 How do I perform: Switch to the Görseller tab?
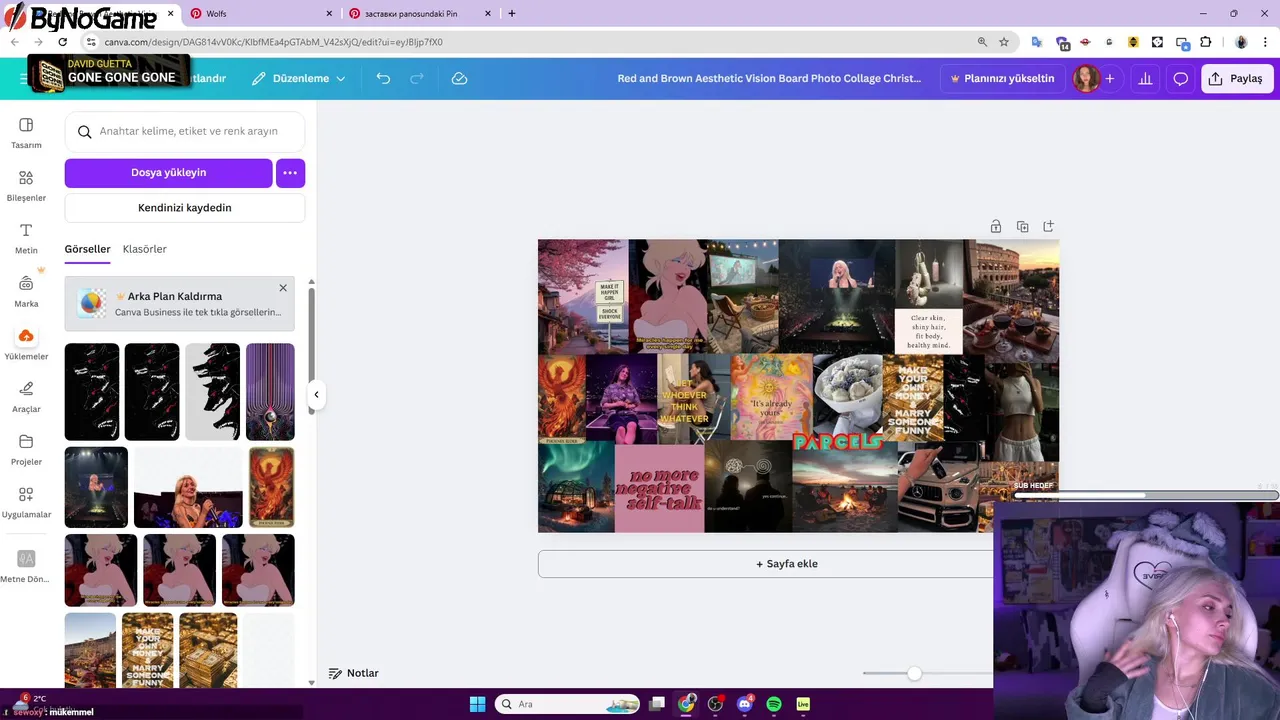pos(87,249)
